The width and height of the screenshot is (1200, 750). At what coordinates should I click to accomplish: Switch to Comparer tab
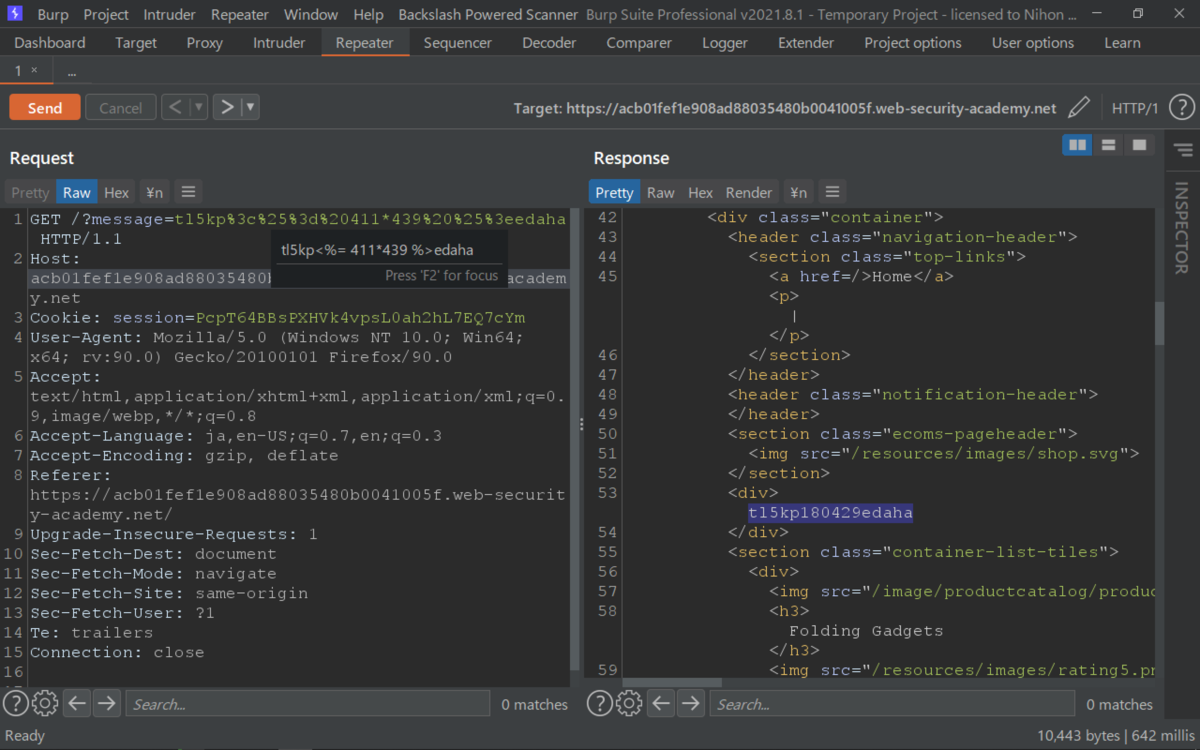click(x=639, y=43)
